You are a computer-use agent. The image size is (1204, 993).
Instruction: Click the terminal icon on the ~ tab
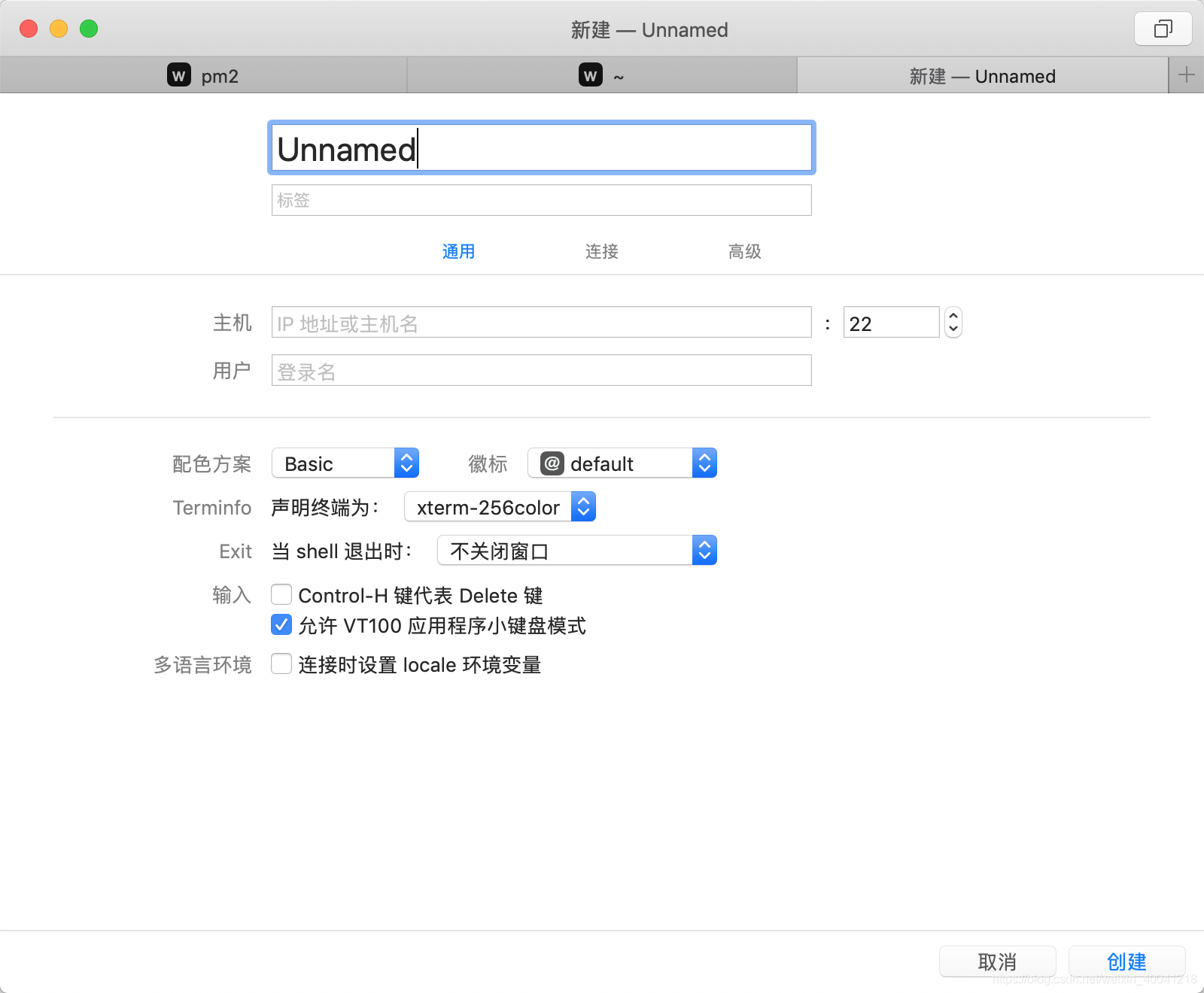click(x=591, y=75)
